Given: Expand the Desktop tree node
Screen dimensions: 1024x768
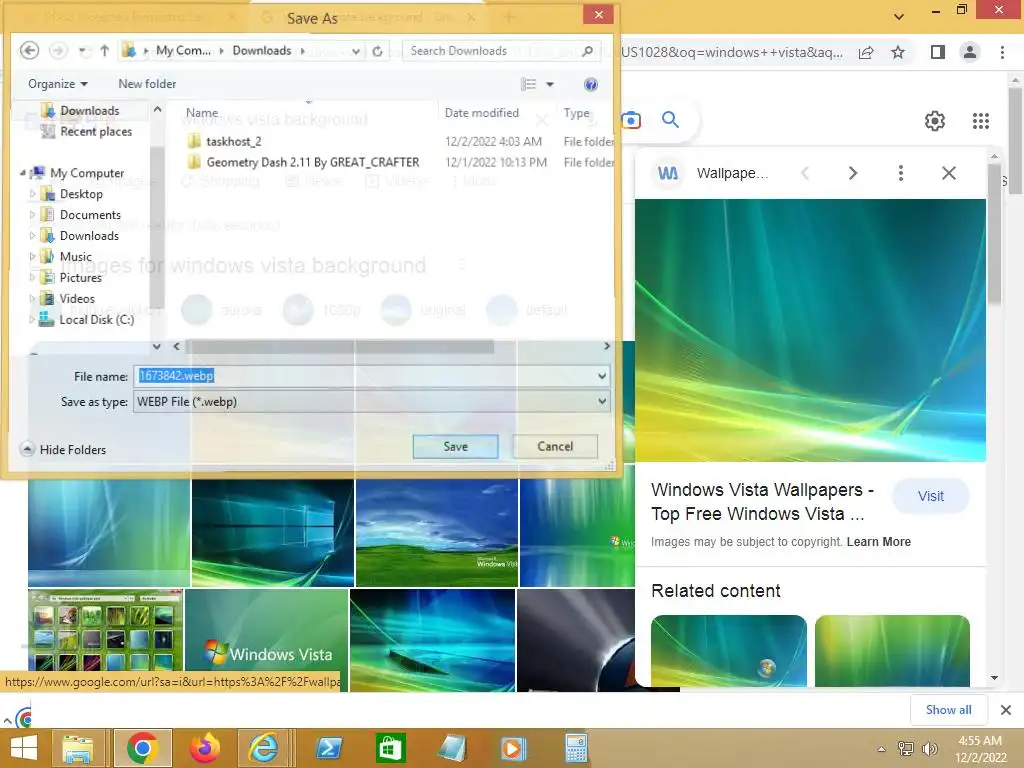Looking at the screenshot, I should [x=33, y=194].
